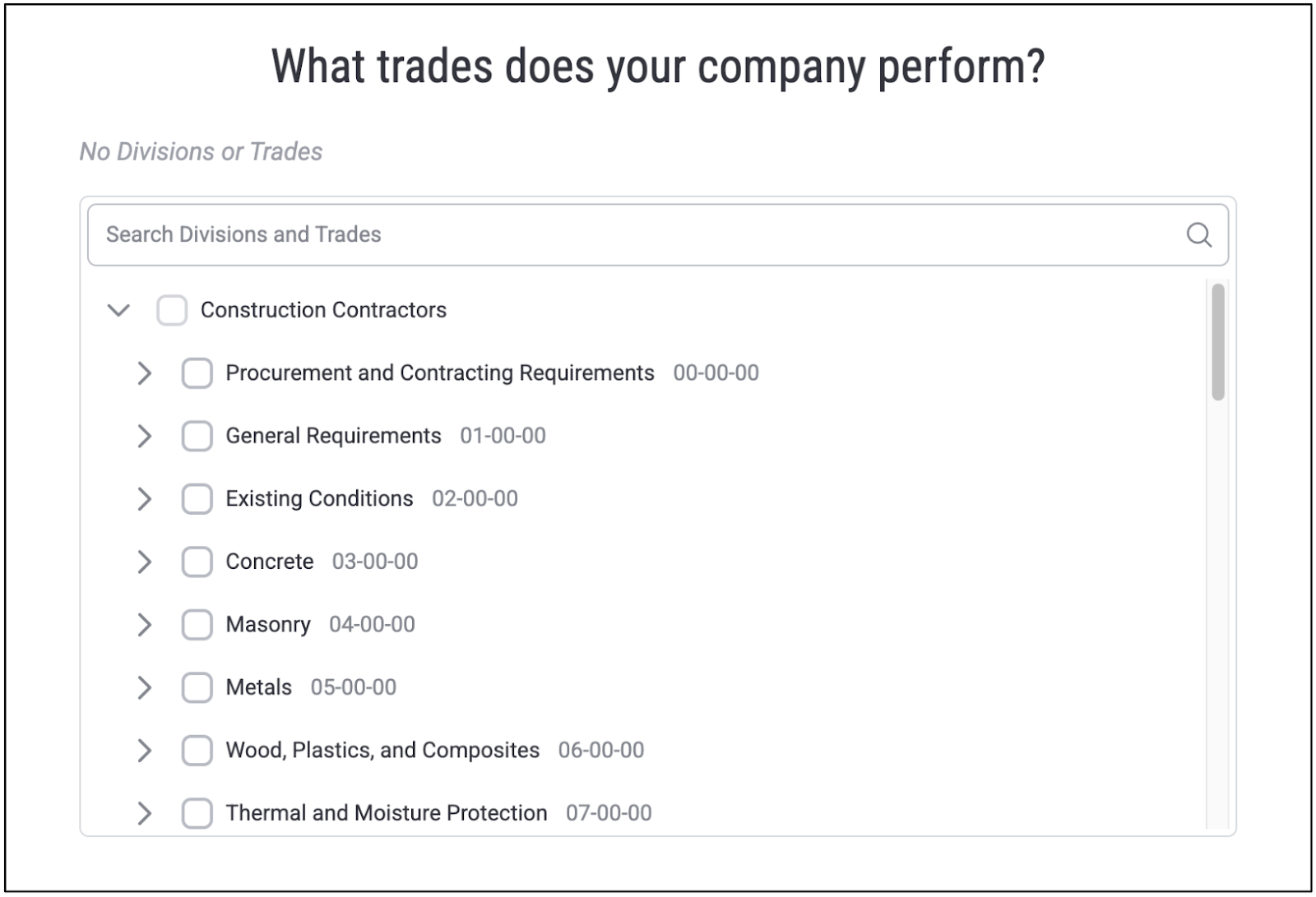Tick the Procurement and Contracting Requirements checkbox
Image resolution: width=1316 pixels, height=897 pixels.
(x=197, y=373)
